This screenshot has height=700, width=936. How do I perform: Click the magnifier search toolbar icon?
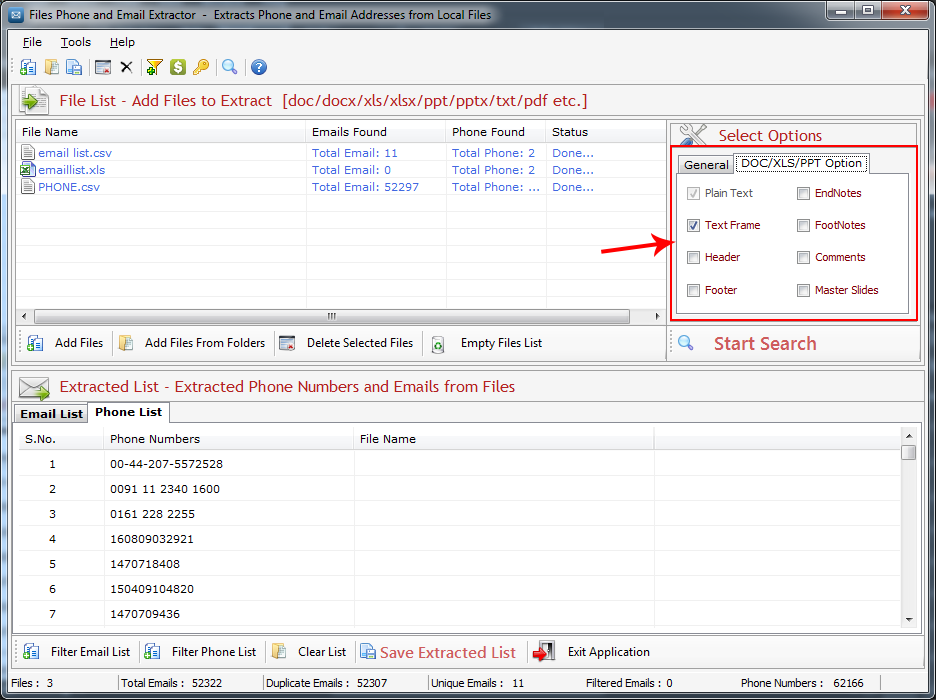pyautogui.click(x=229, y=67)
